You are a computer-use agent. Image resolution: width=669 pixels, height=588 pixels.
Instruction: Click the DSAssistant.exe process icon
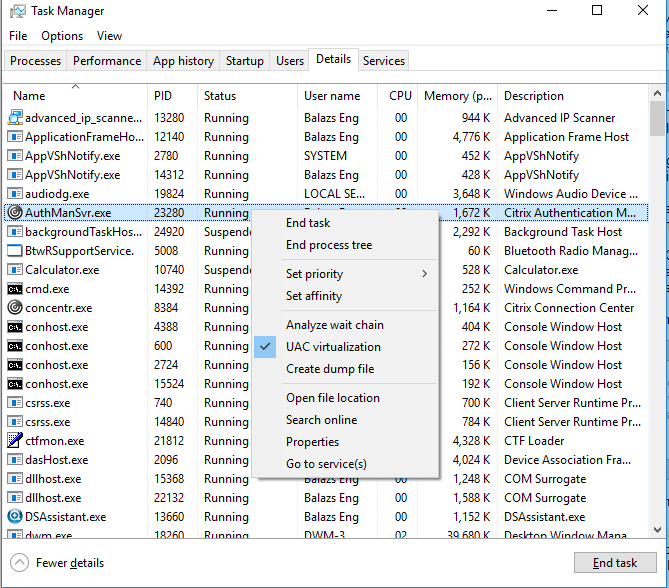[15, 517]
